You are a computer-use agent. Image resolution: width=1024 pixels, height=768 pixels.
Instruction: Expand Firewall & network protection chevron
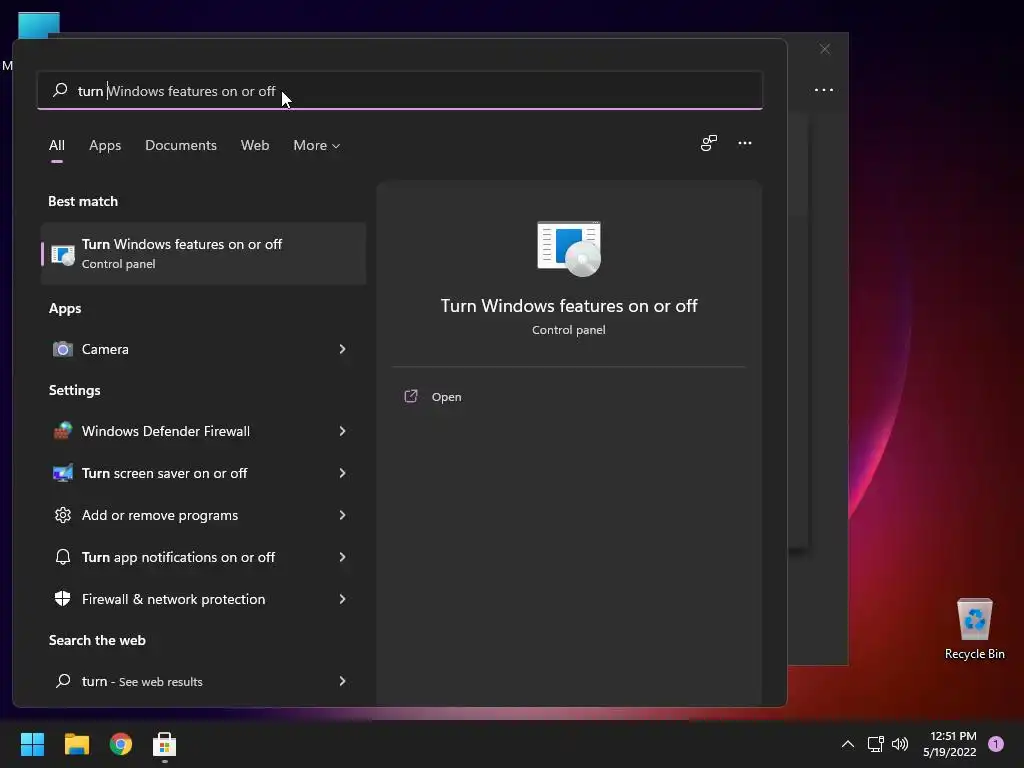tap(342, 599)
